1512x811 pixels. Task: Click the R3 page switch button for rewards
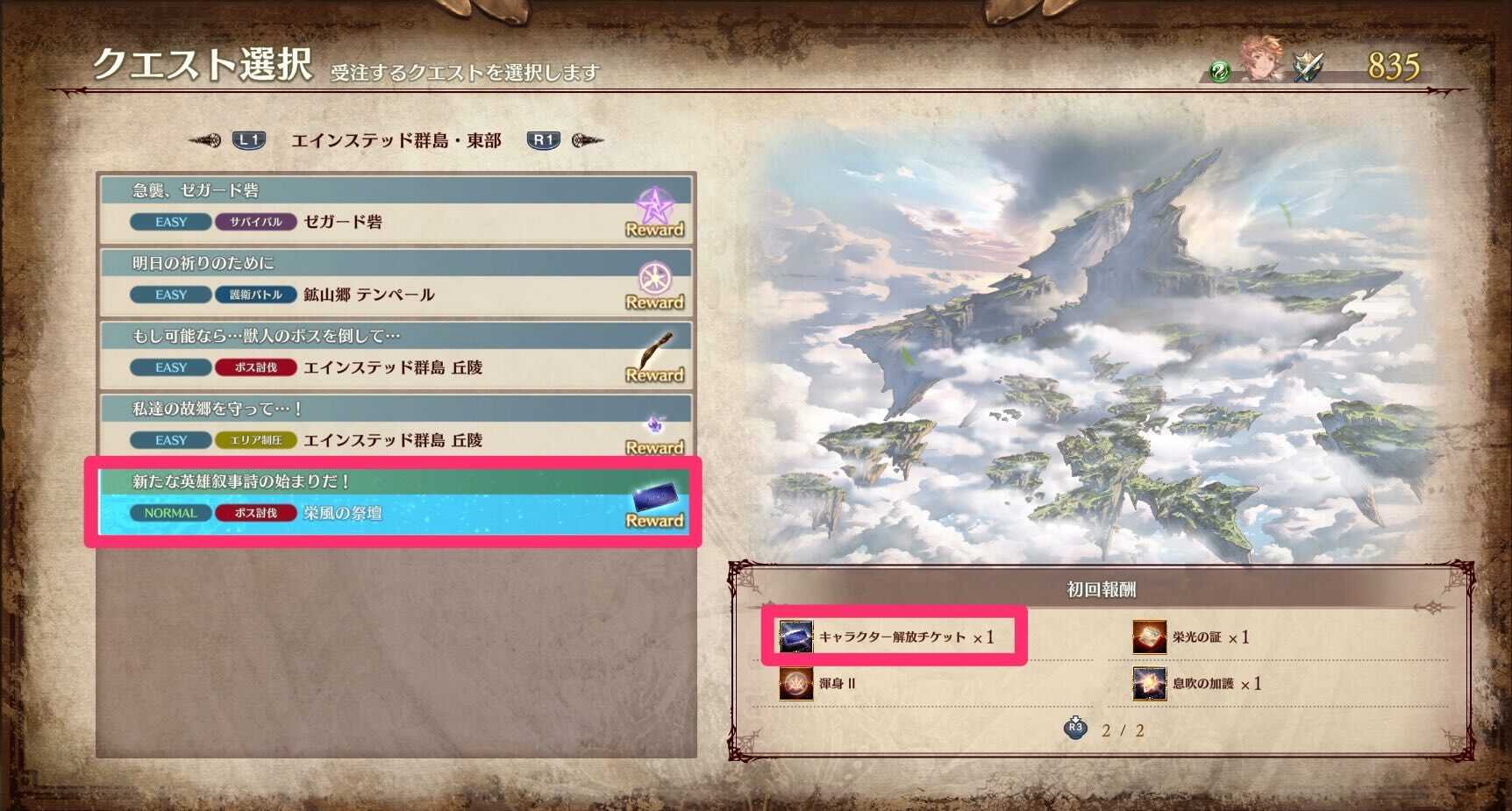tap(1075, 728)
